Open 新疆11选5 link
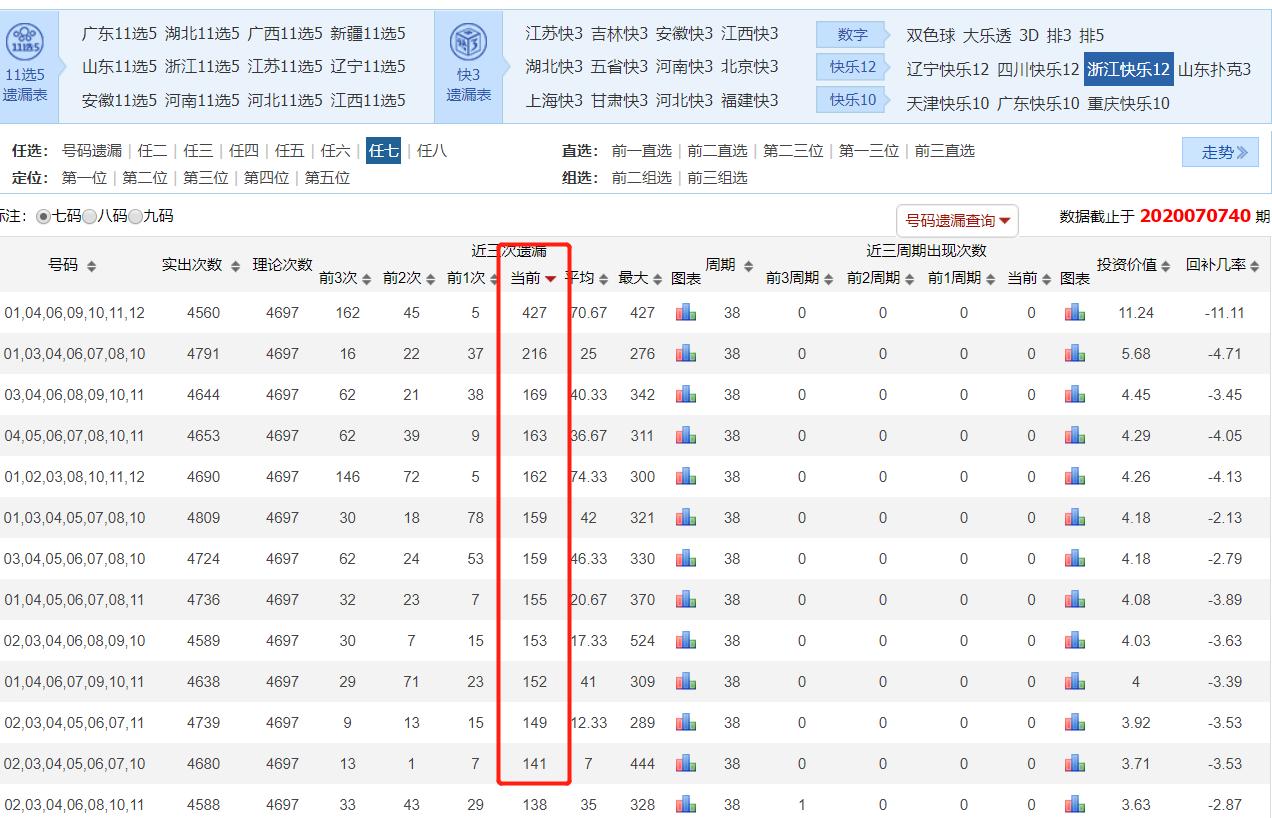Viewport: 1272px width, 818px height. pos(368,34)
